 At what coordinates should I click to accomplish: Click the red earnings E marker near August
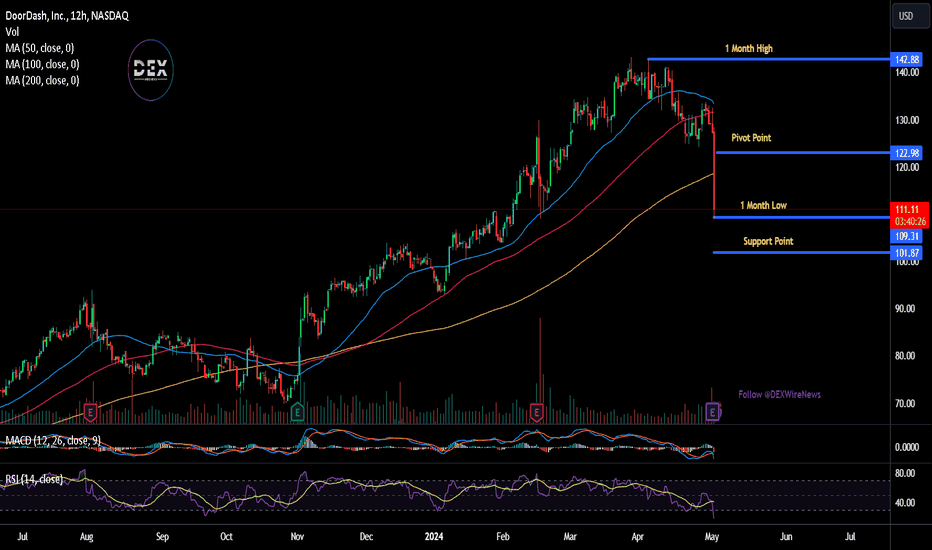(90, 411)
